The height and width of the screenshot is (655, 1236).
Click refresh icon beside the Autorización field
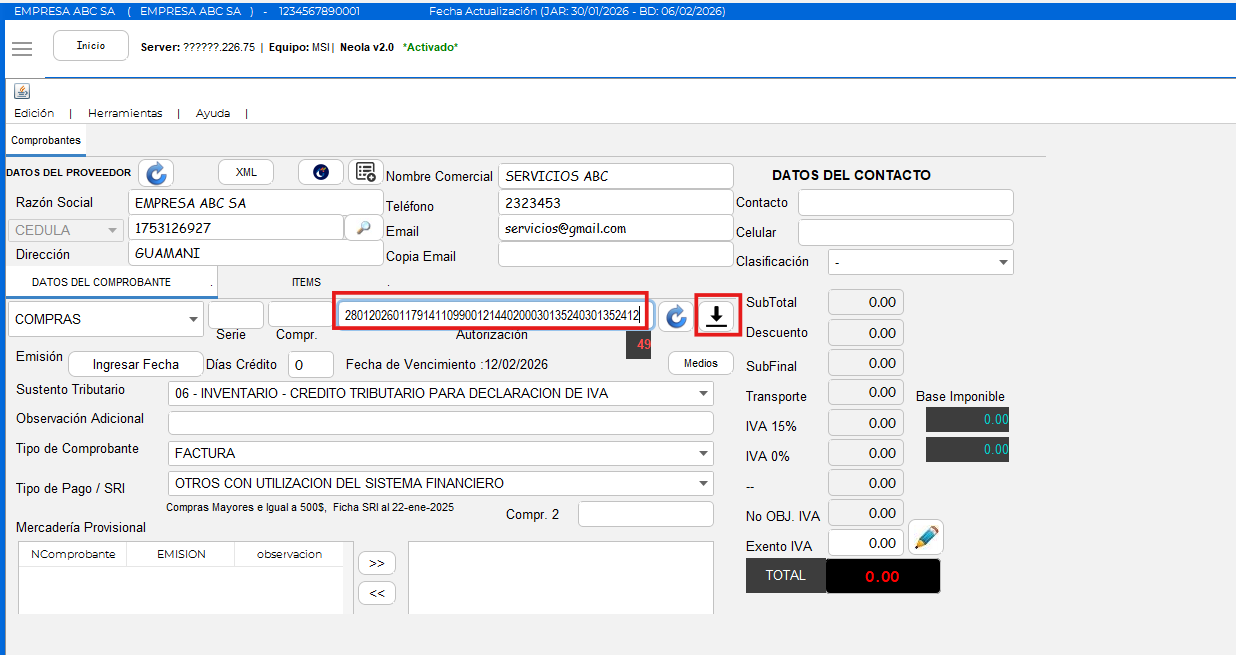[677, 316]
